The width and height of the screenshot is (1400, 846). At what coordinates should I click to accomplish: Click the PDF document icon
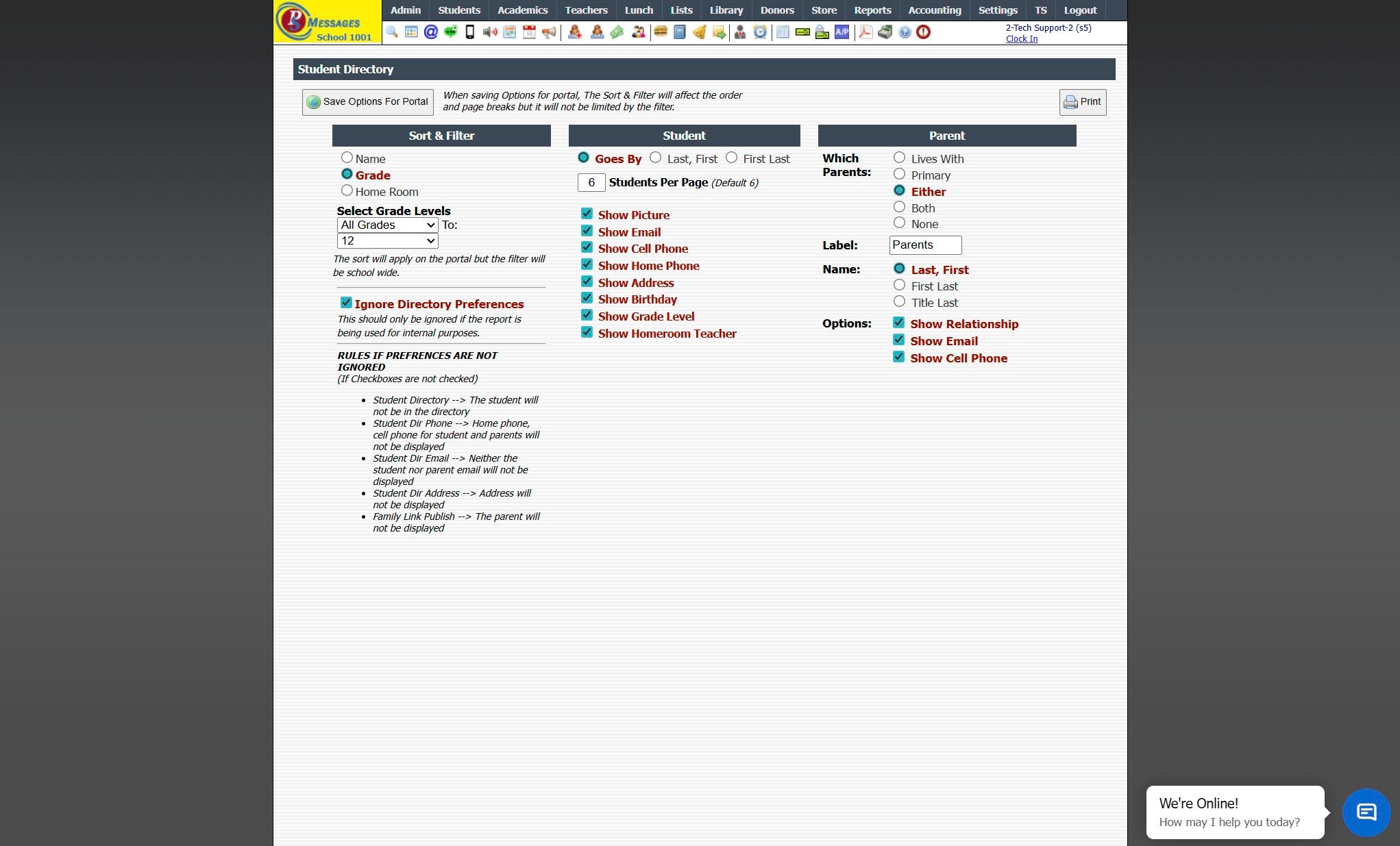(x=865, y=32)
